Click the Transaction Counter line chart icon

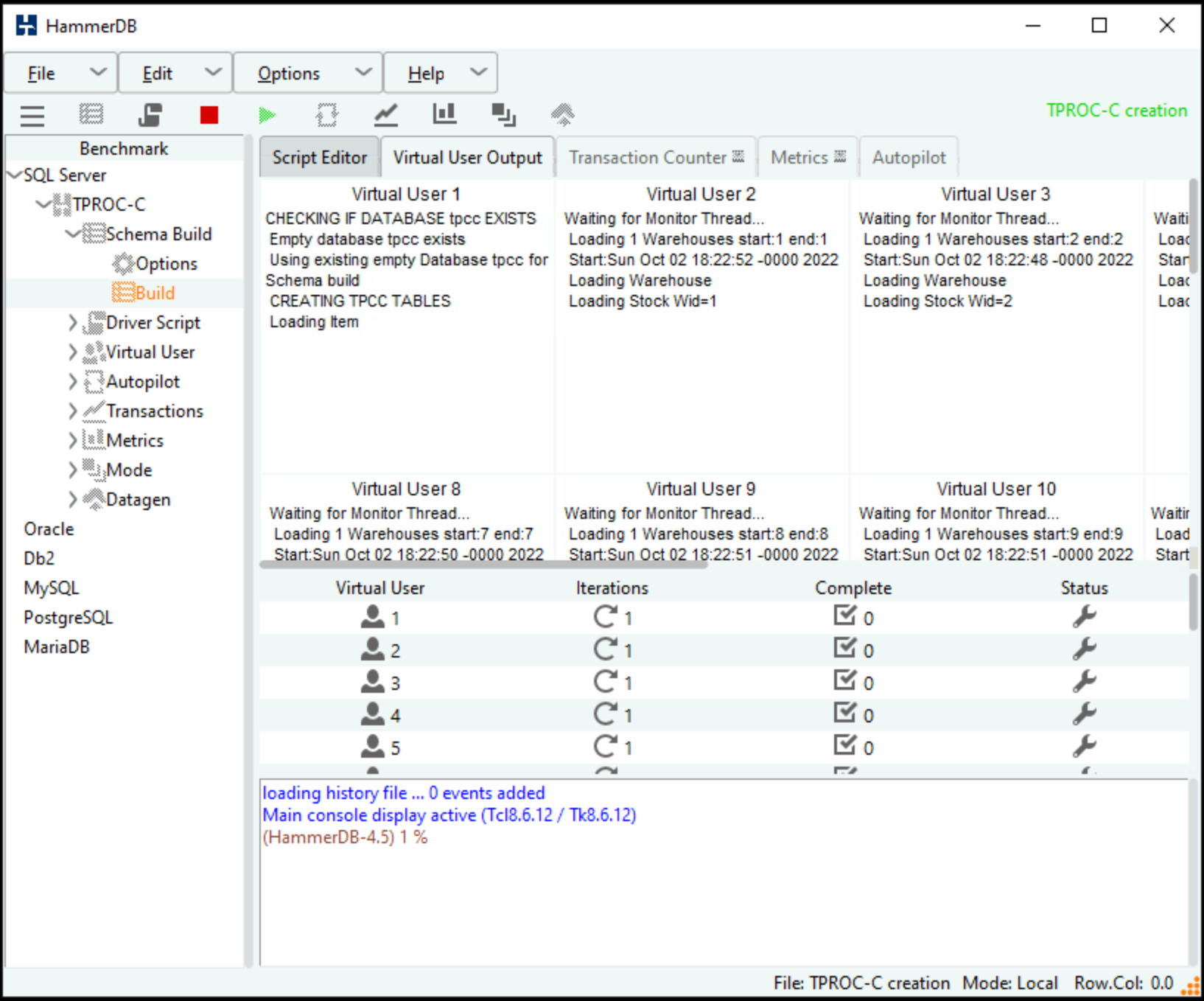click(386, 115)
